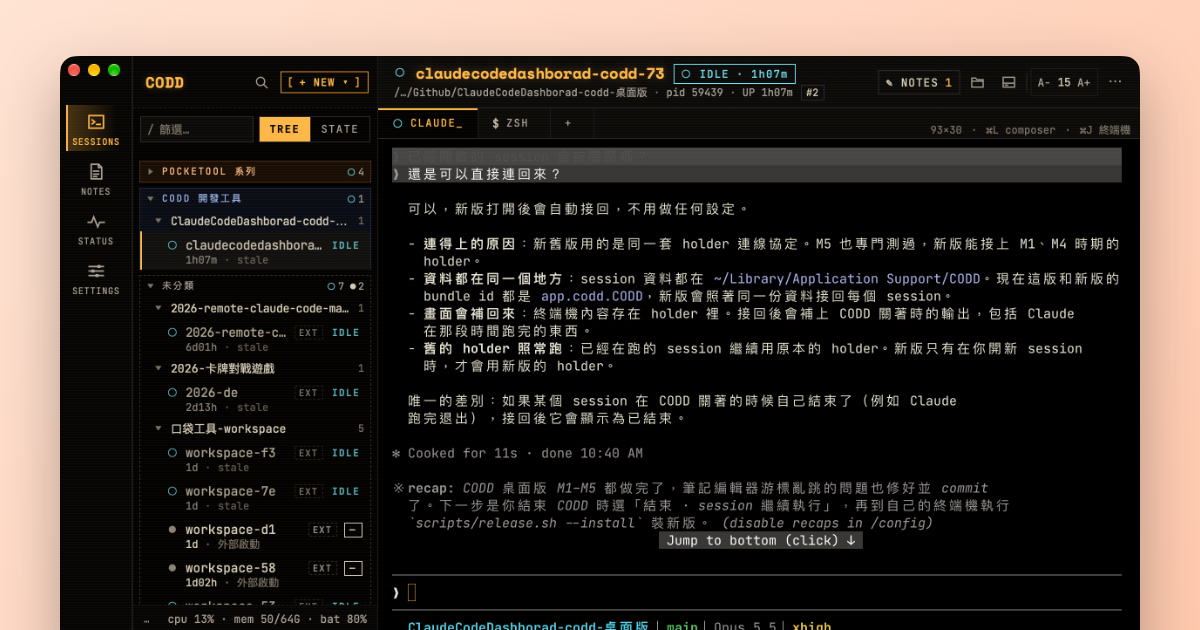Click status dot of workspace-58

tap(173, 568)
